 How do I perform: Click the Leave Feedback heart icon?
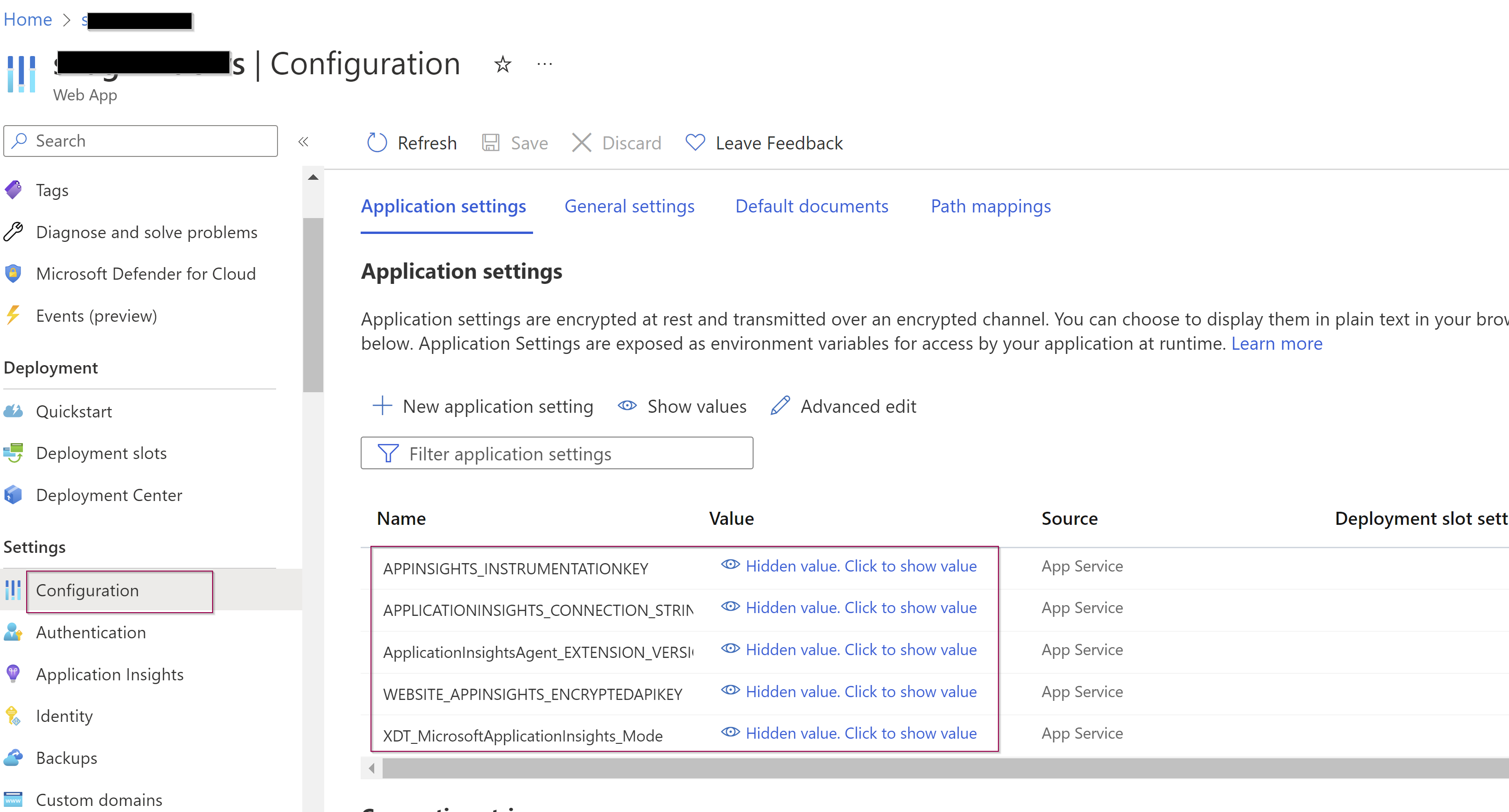[x=695, y=142]
